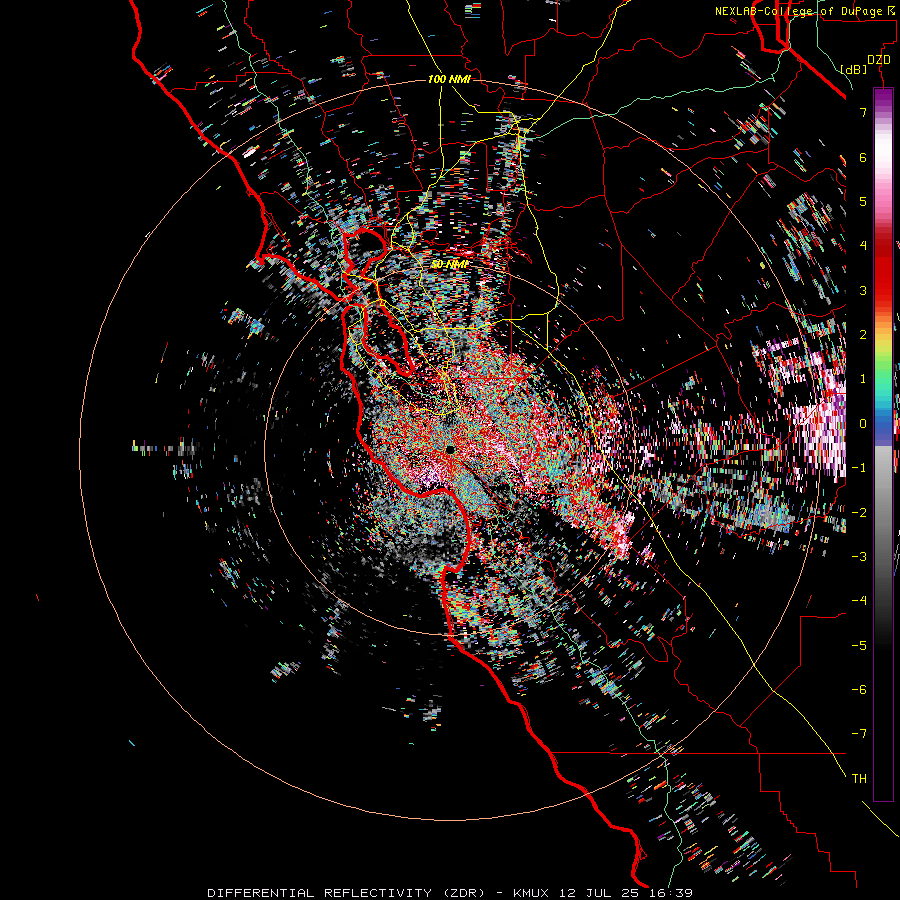Select the 1 value on the scale

[x=863, y=378]
